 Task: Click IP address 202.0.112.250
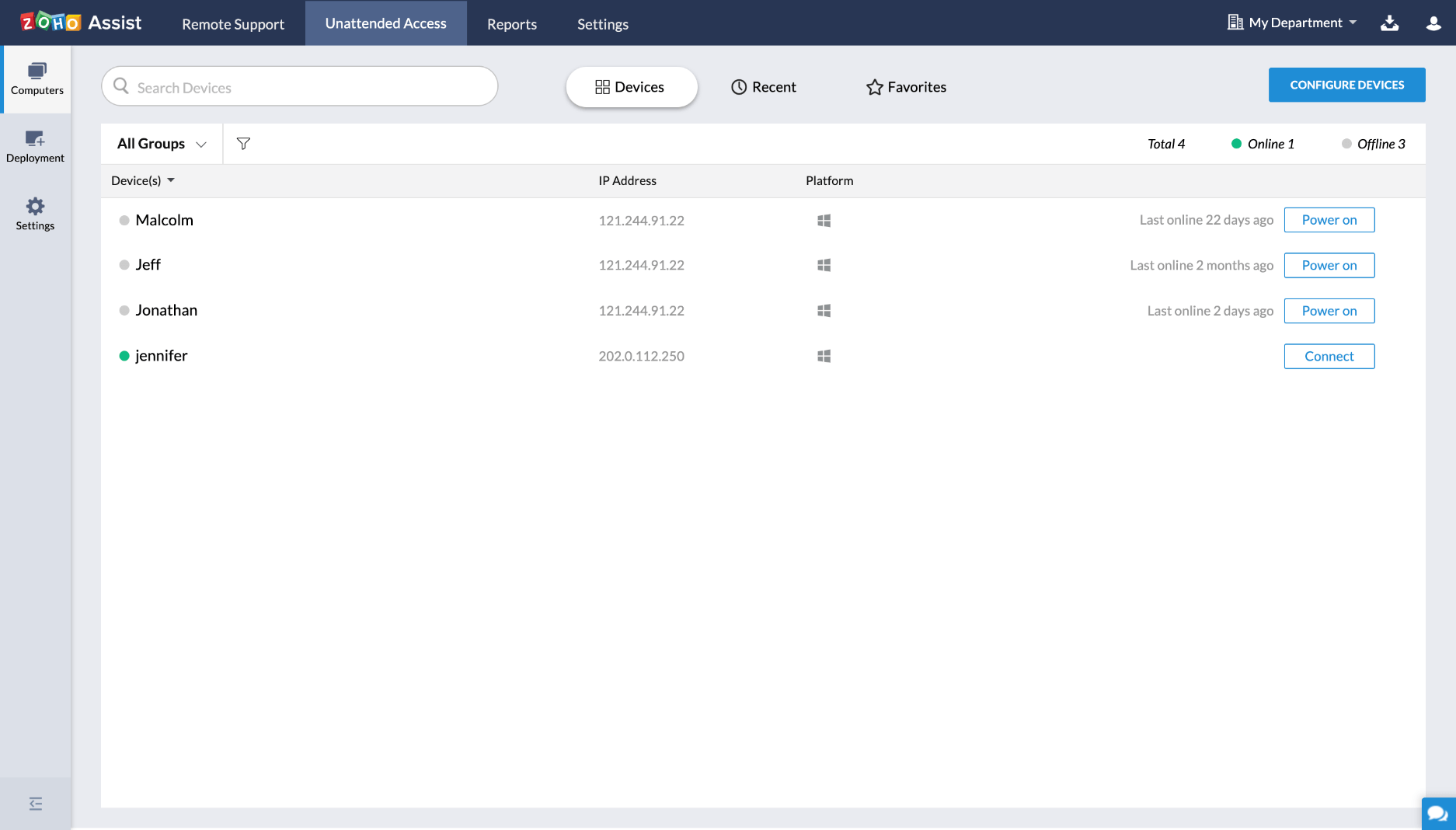point(641,356)
